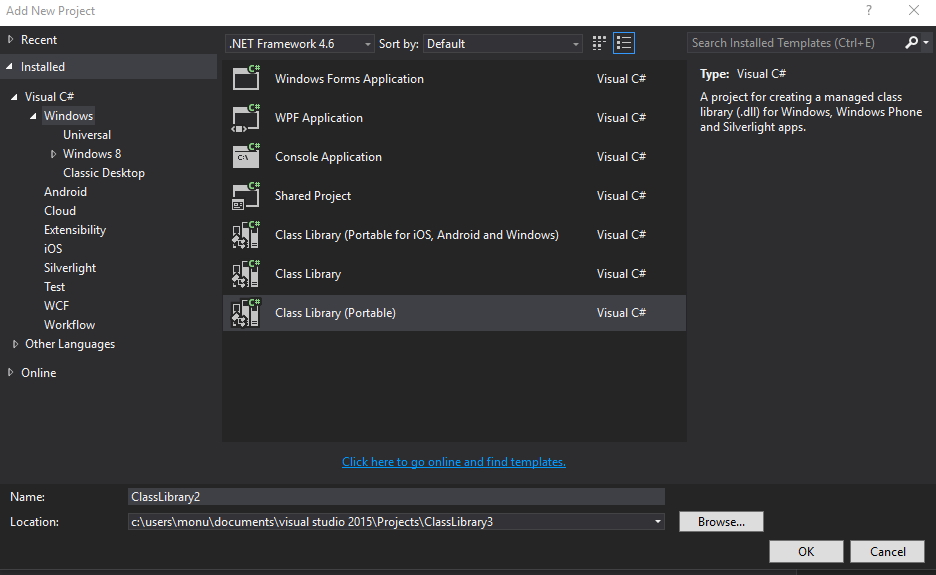936x575 pixels.
Task: Click the Installed label
Action: pos(42,67)
